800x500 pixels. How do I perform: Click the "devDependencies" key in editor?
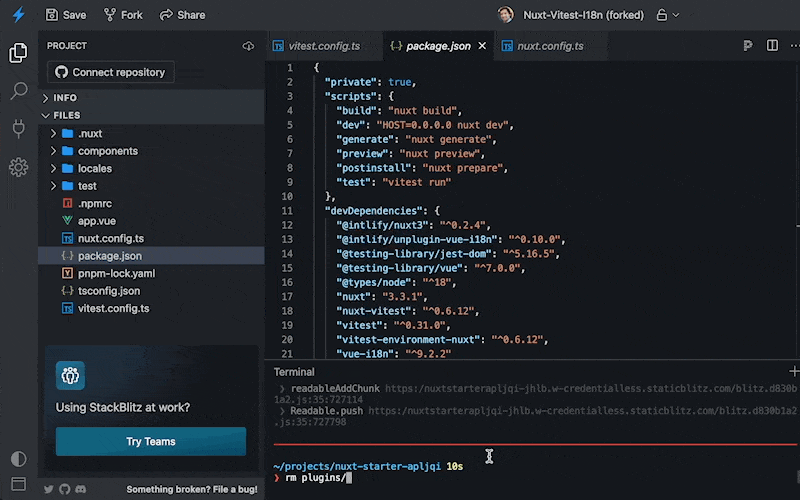coord(379,211)
